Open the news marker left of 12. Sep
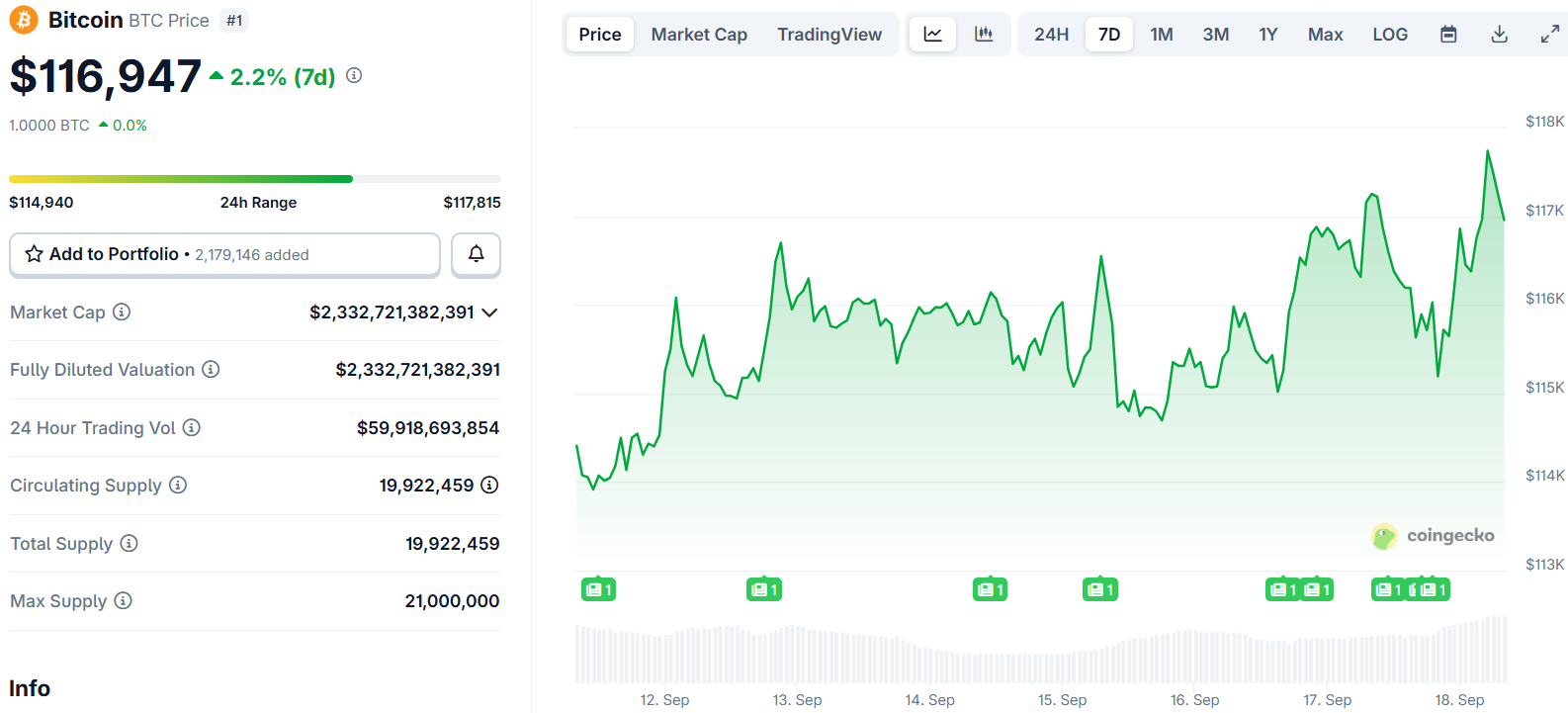This screenshot has height=713, width=1568. click(x=598, y=589)
